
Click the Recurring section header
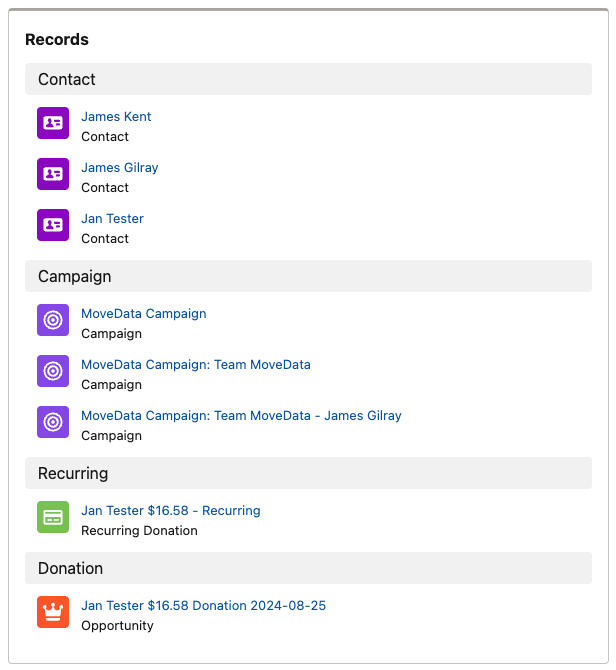click(73, 473)
